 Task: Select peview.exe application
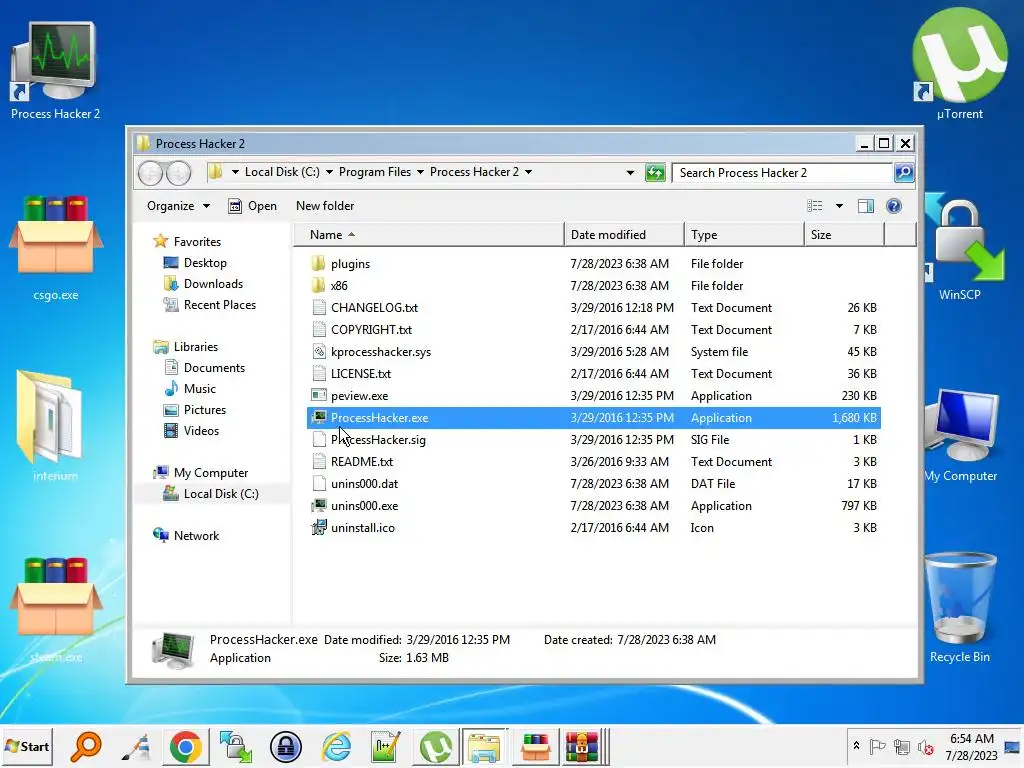[x=594, y=396]
